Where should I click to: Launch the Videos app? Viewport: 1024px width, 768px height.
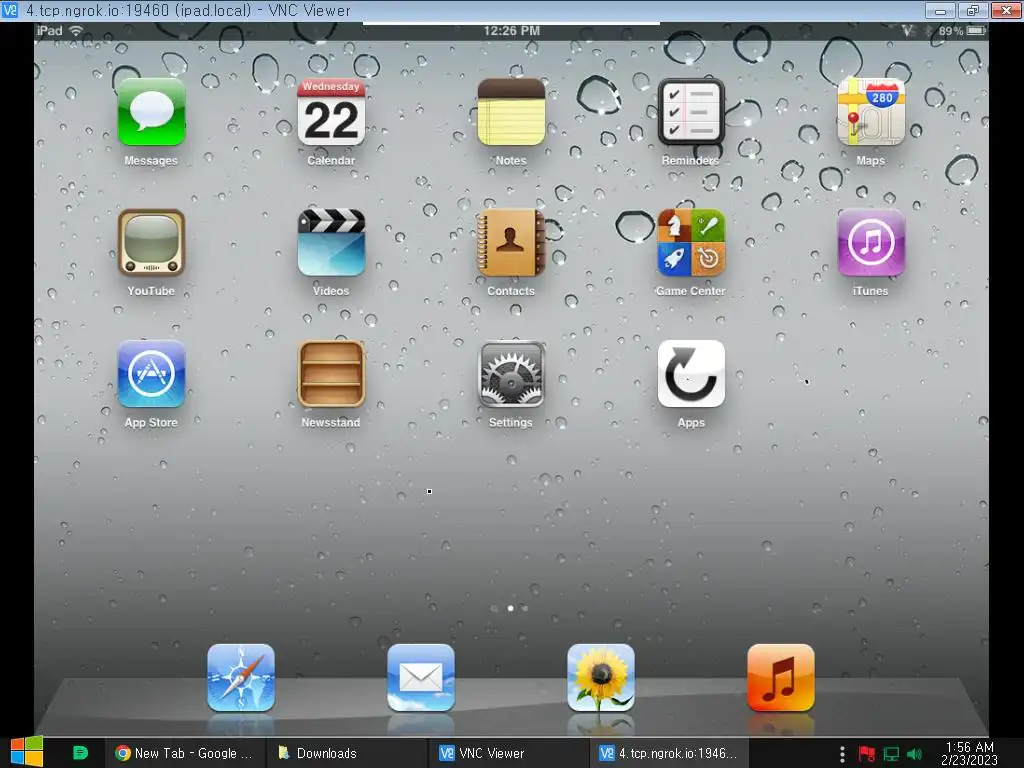331,243
